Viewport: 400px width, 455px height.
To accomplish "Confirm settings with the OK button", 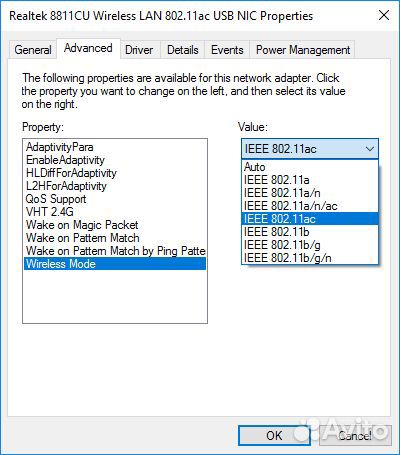I will pyautogui.click(x=274, y=435).
